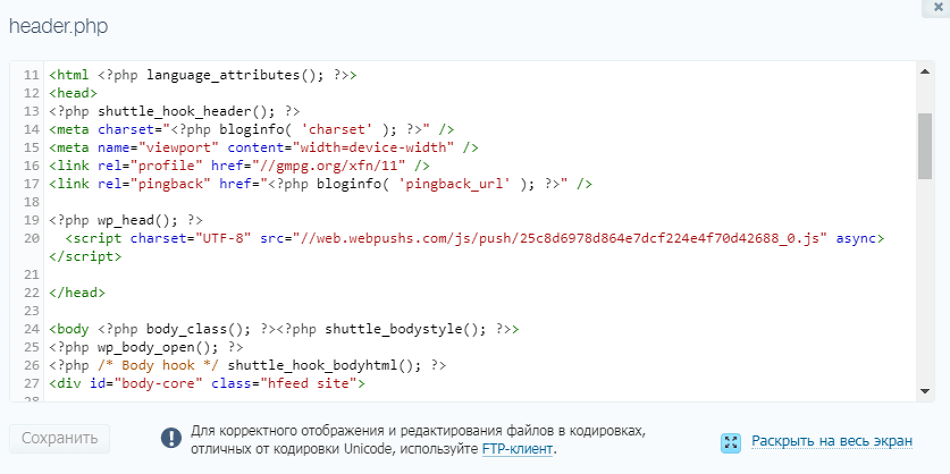The width and height of the screenshot is (950, 474).
Task: Click the fullscreen expand icon
Action: (731, 443)
